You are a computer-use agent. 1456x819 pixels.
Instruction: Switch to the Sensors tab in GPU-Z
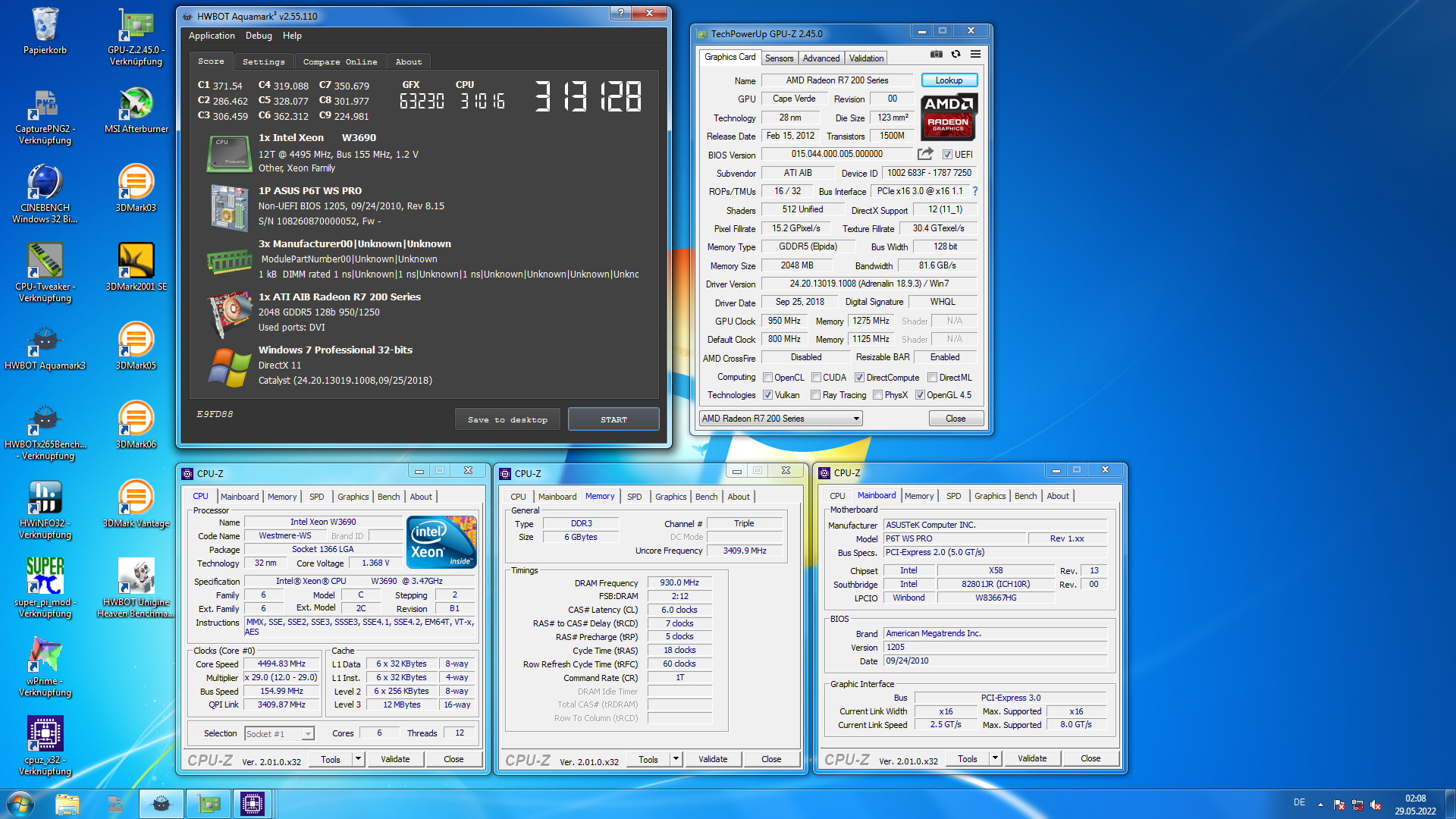tap(779, 58)
